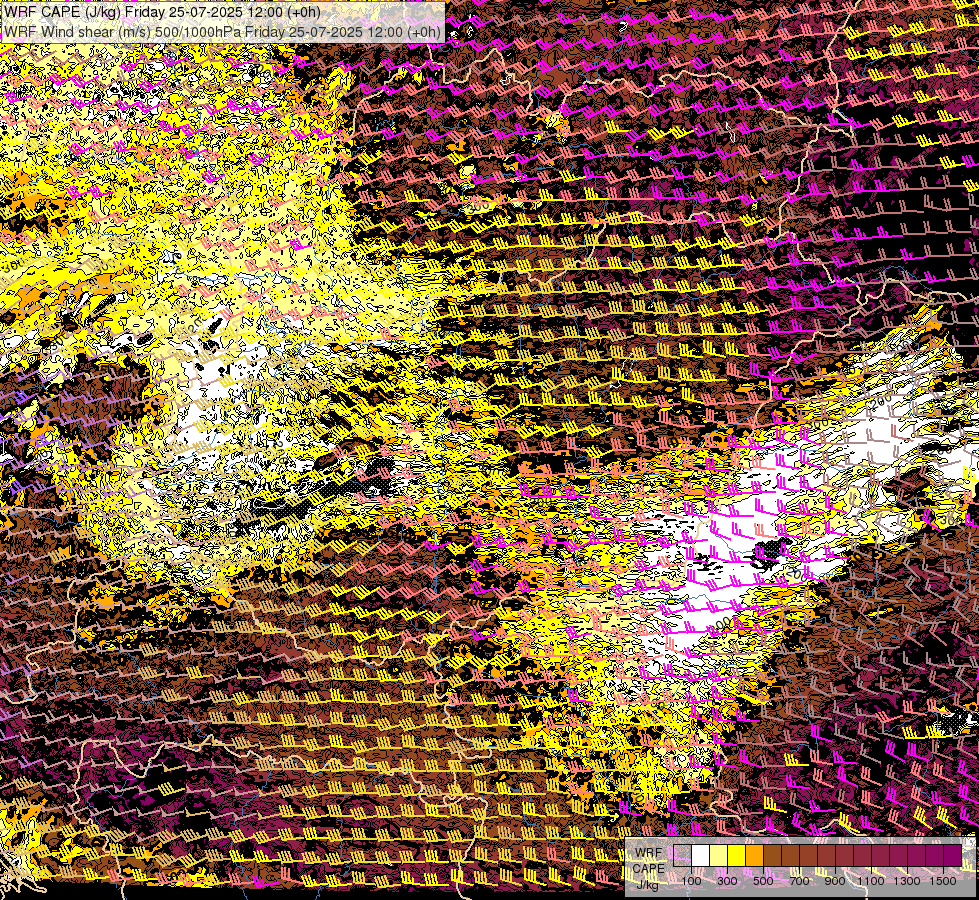Click the last purple swatch after 1500
The image size is (979, 900).
(x=952, y=856)
